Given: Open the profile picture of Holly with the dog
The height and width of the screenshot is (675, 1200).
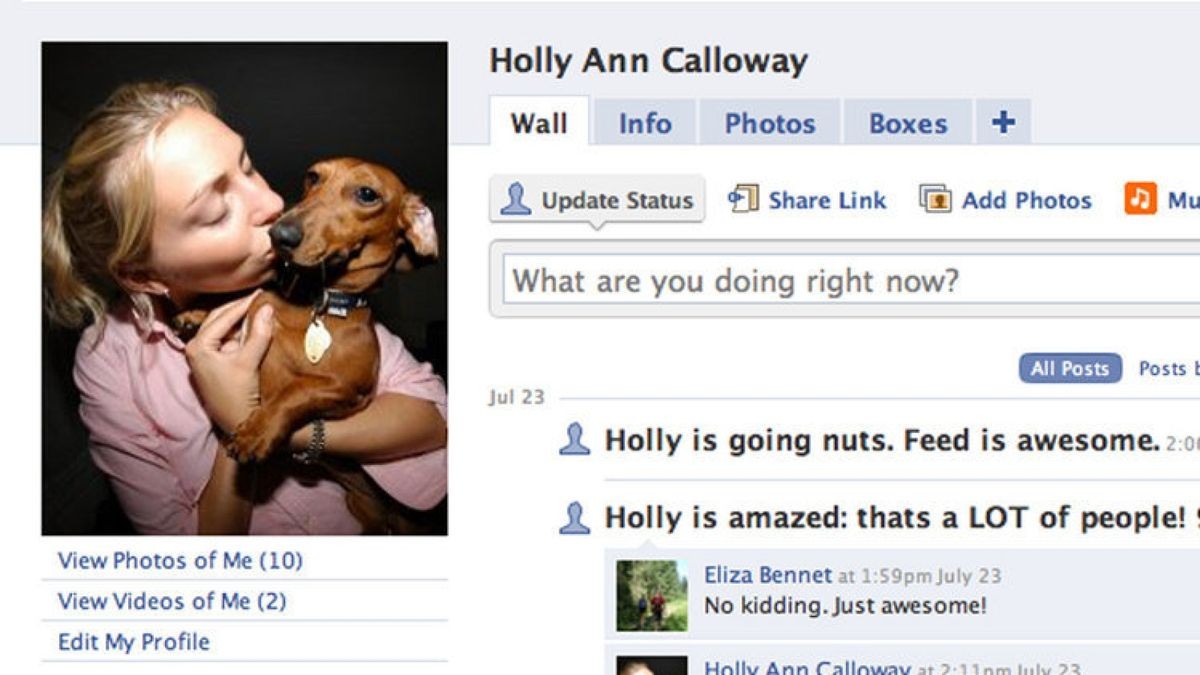Looking at the screenshot, I should (x=244, y=288).
